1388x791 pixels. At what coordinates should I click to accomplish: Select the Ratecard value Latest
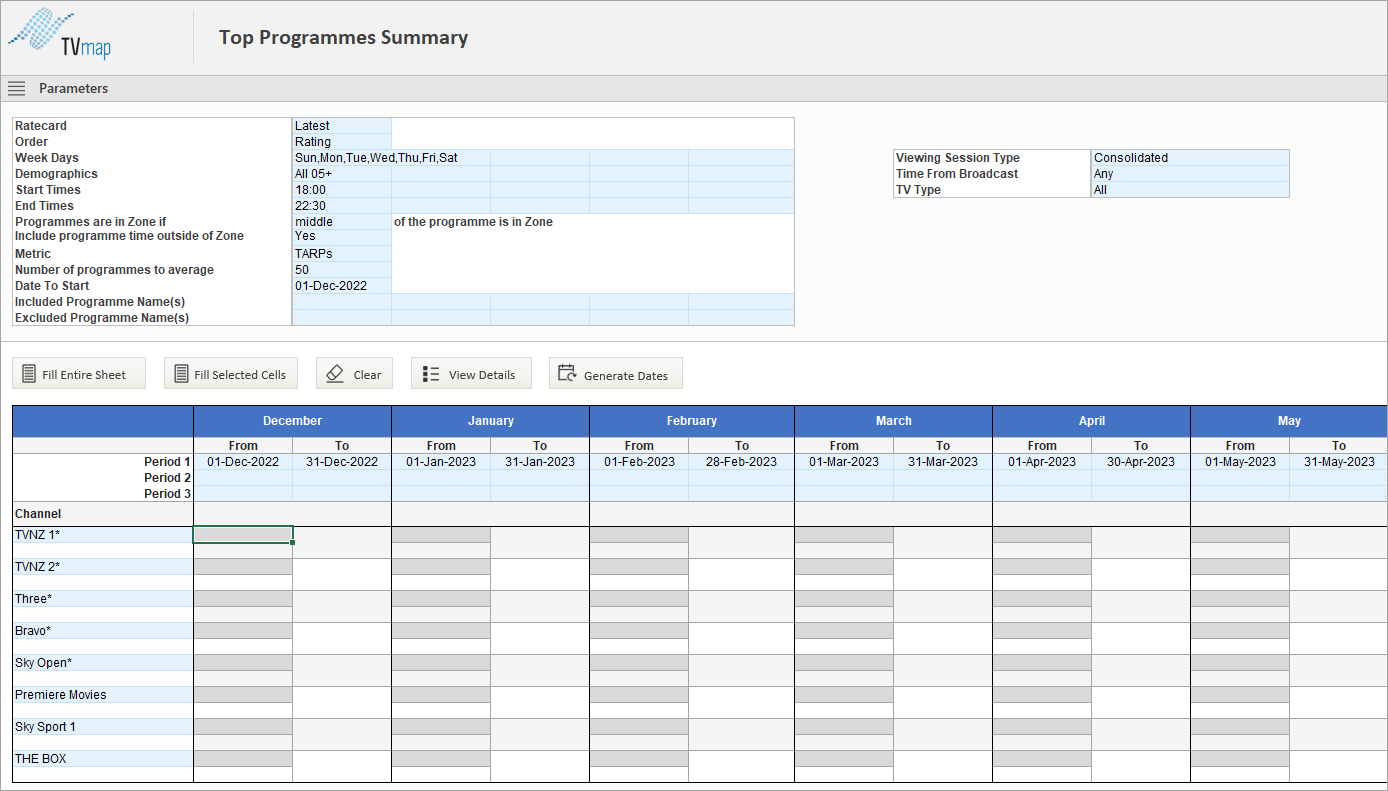pos(342,126)
